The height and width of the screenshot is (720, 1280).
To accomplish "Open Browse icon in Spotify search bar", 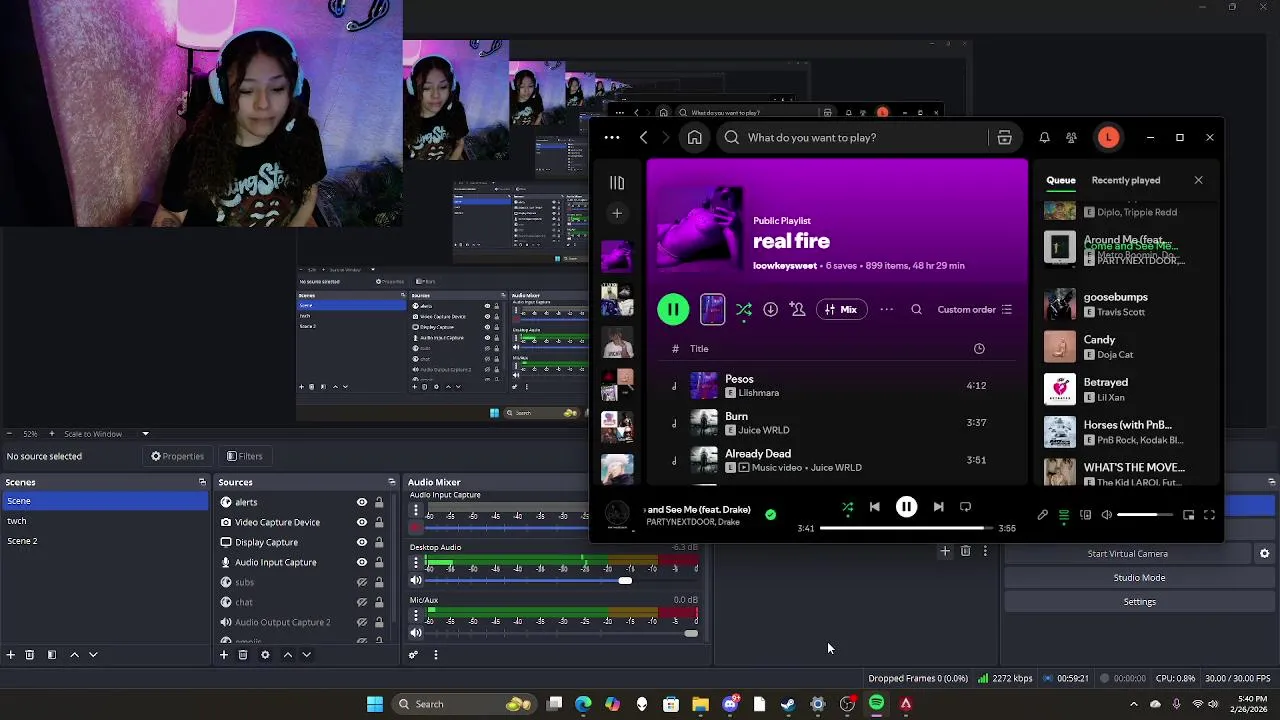I will click(x=1004, y=138).
